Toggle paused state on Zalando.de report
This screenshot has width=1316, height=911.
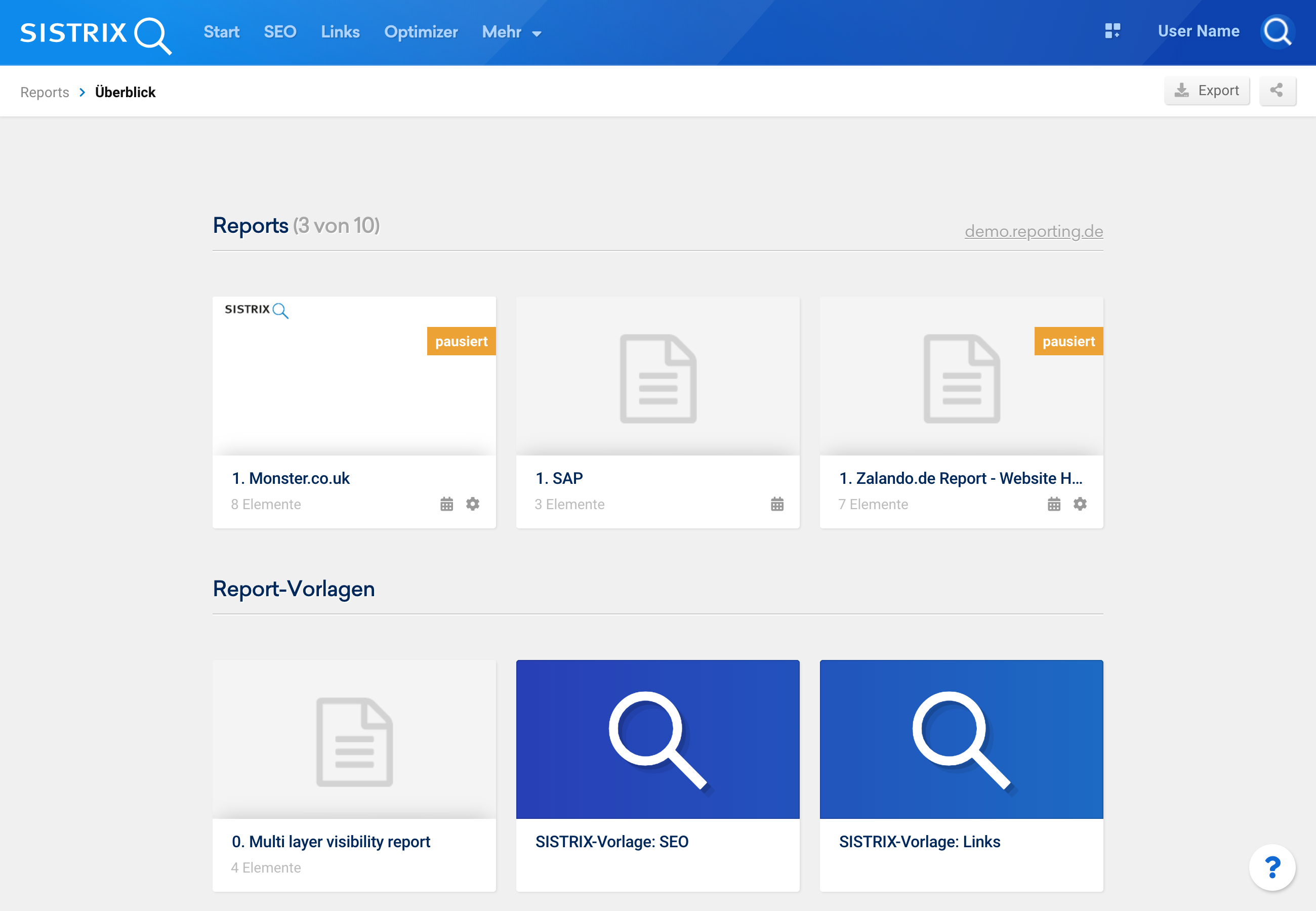(x=1069, y=341)
